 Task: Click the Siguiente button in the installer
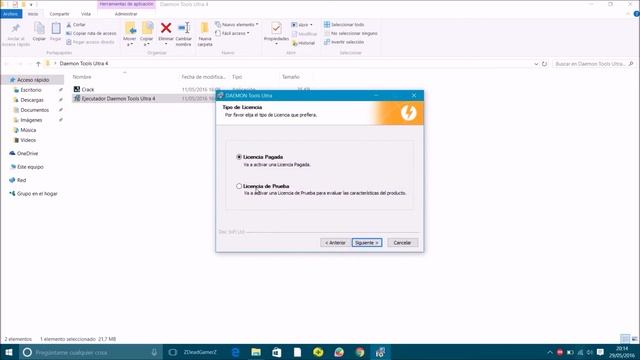(x=367, y=242)
